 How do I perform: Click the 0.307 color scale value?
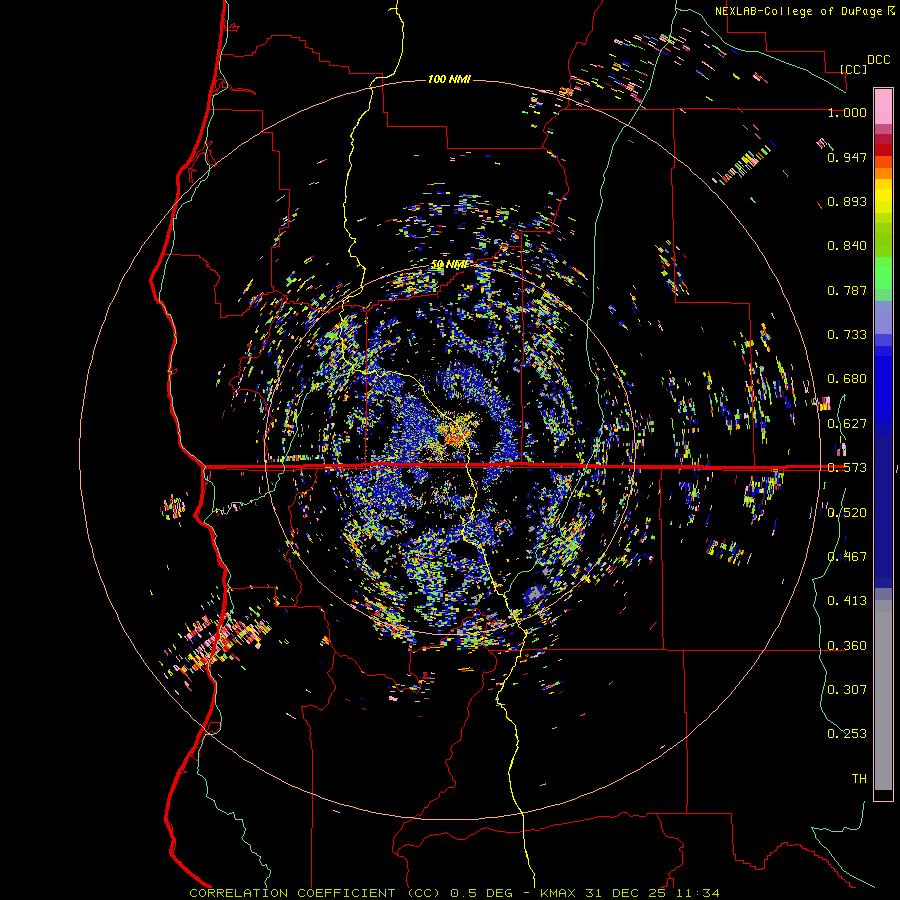847,689
